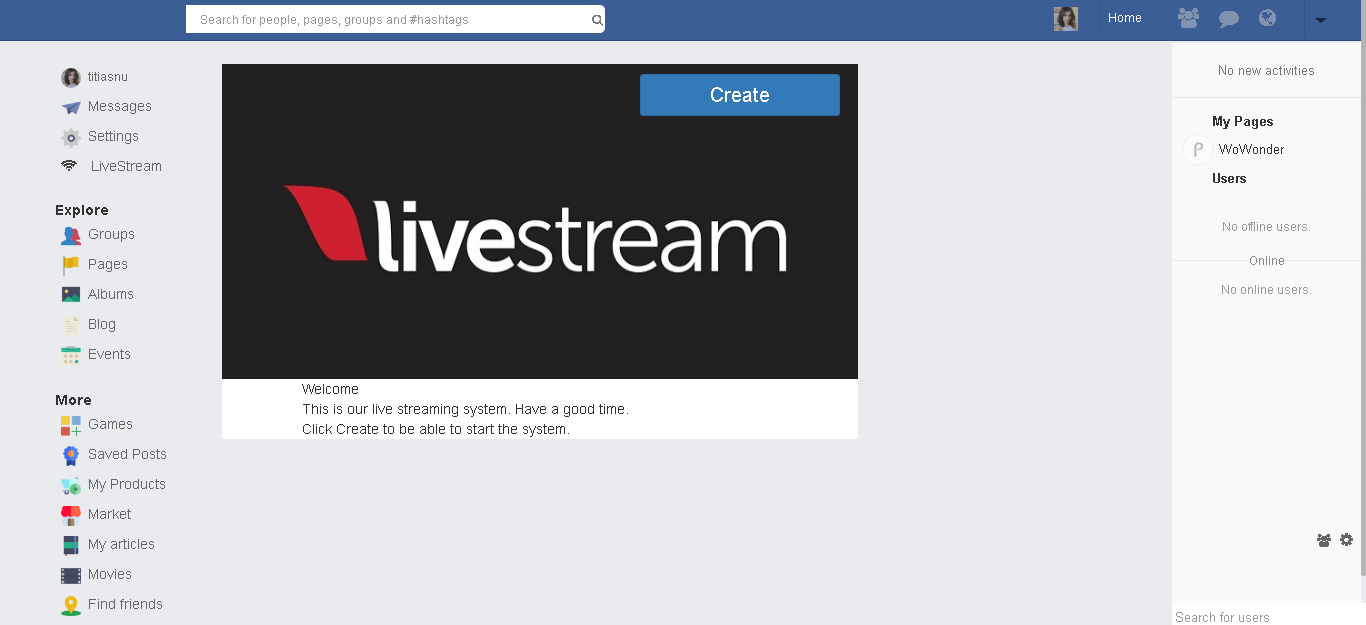Open LiveStream link in sidebar
1366x625 pixels.
126,167
